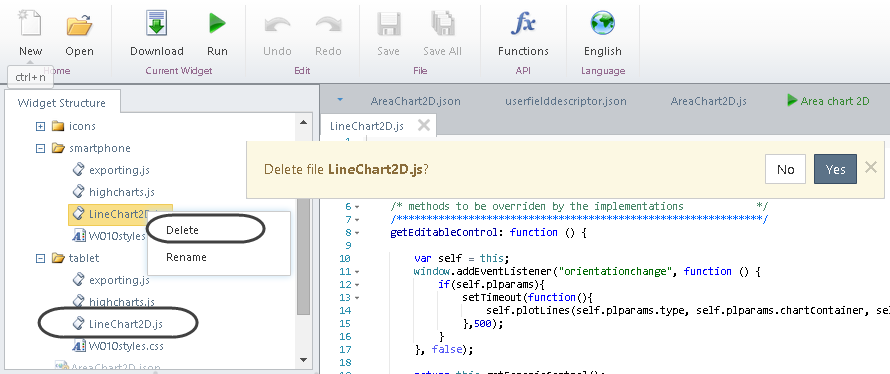The height and width of the screenshot is (374, 890).
Task: Open the API Functions fx icon
Action: pyautogui.click(x=523, y=24)
